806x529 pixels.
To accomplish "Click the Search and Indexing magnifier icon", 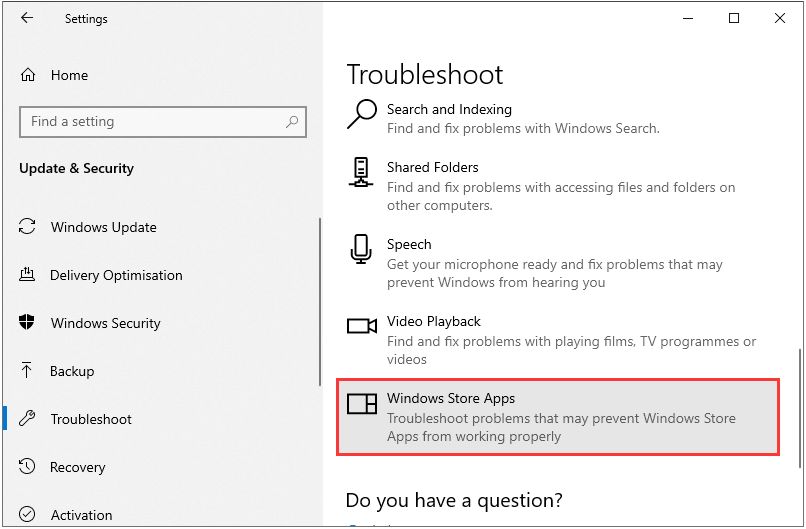I will pos(362,114).
